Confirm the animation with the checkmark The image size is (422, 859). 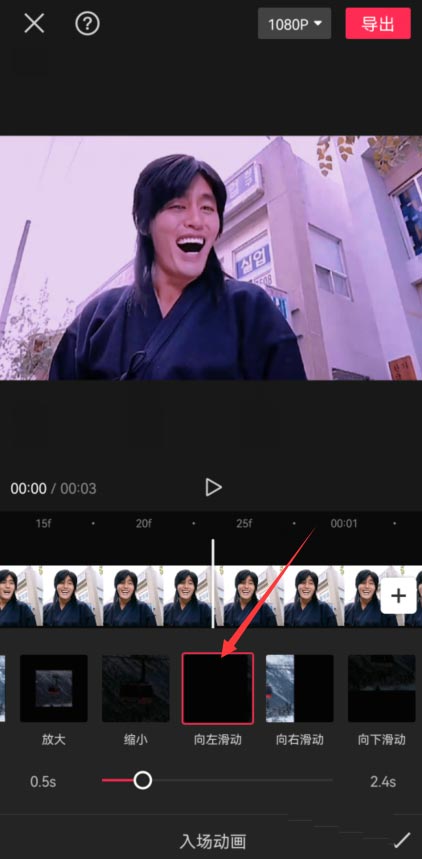402,839
